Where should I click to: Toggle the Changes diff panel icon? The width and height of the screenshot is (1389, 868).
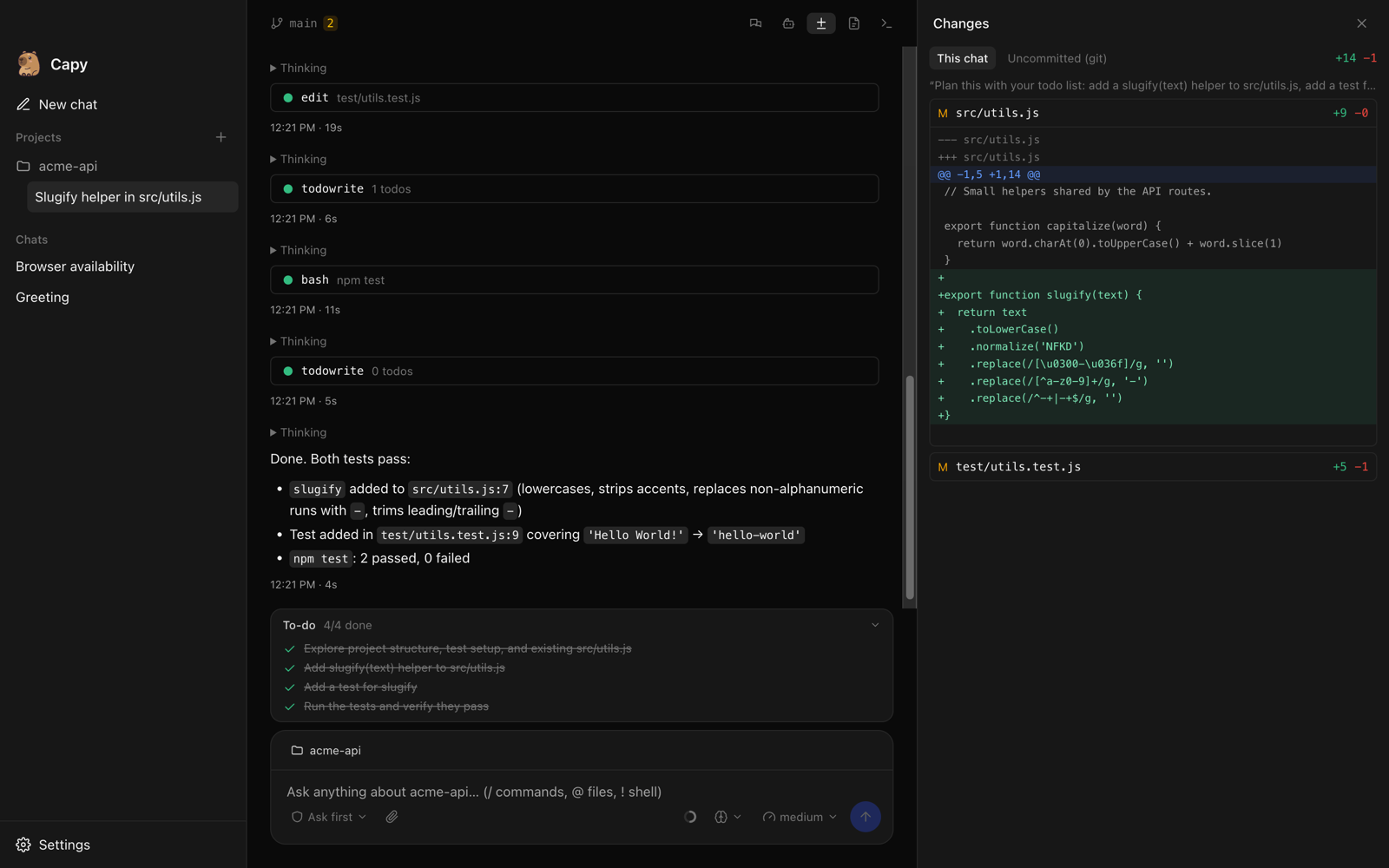[821, 23]
